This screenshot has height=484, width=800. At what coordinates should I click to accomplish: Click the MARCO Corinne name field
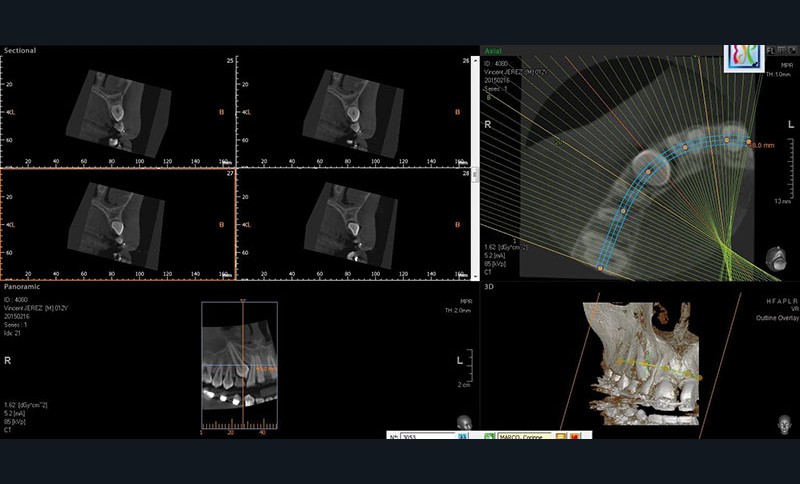(x=524, y=437)
